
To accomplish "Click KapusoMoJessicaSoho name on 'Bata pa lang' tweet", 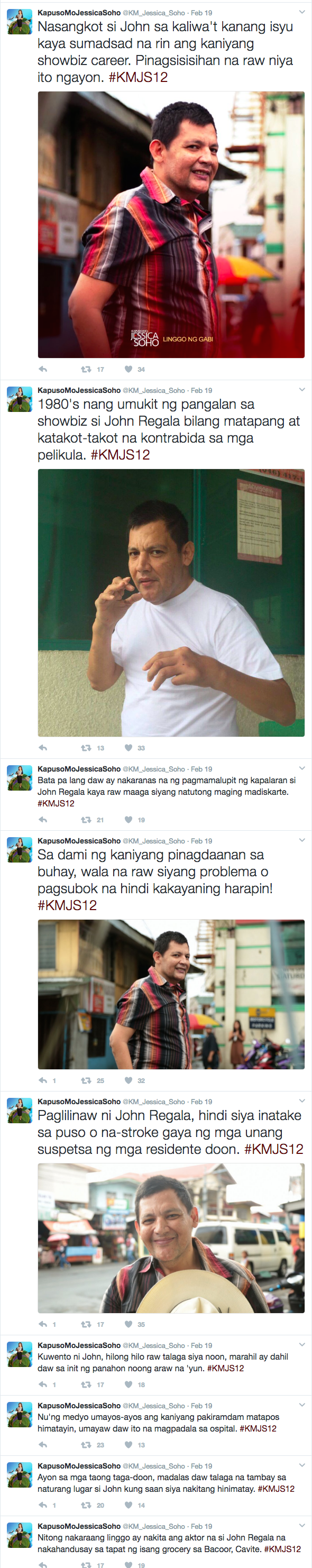I will (x=79, y=769).
